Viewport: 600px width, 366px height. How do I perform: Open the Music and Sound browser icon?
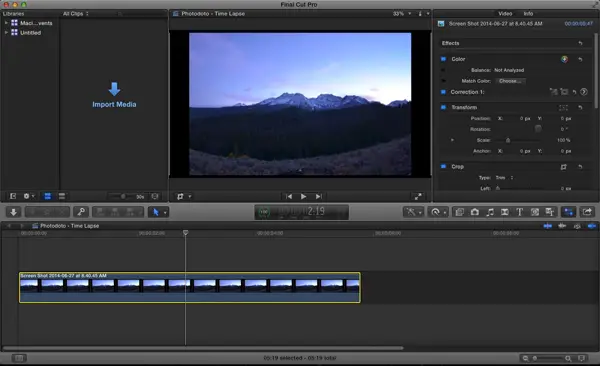click(x=490, y=212)
